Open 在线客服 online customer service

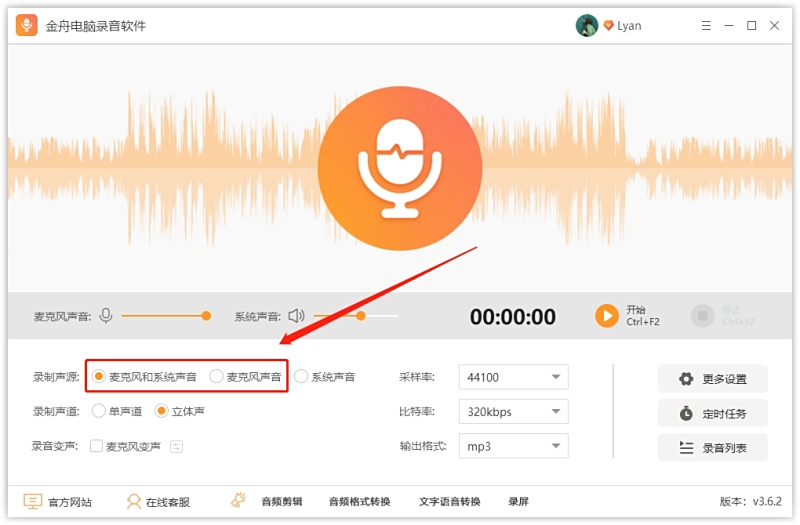(158, 502)
